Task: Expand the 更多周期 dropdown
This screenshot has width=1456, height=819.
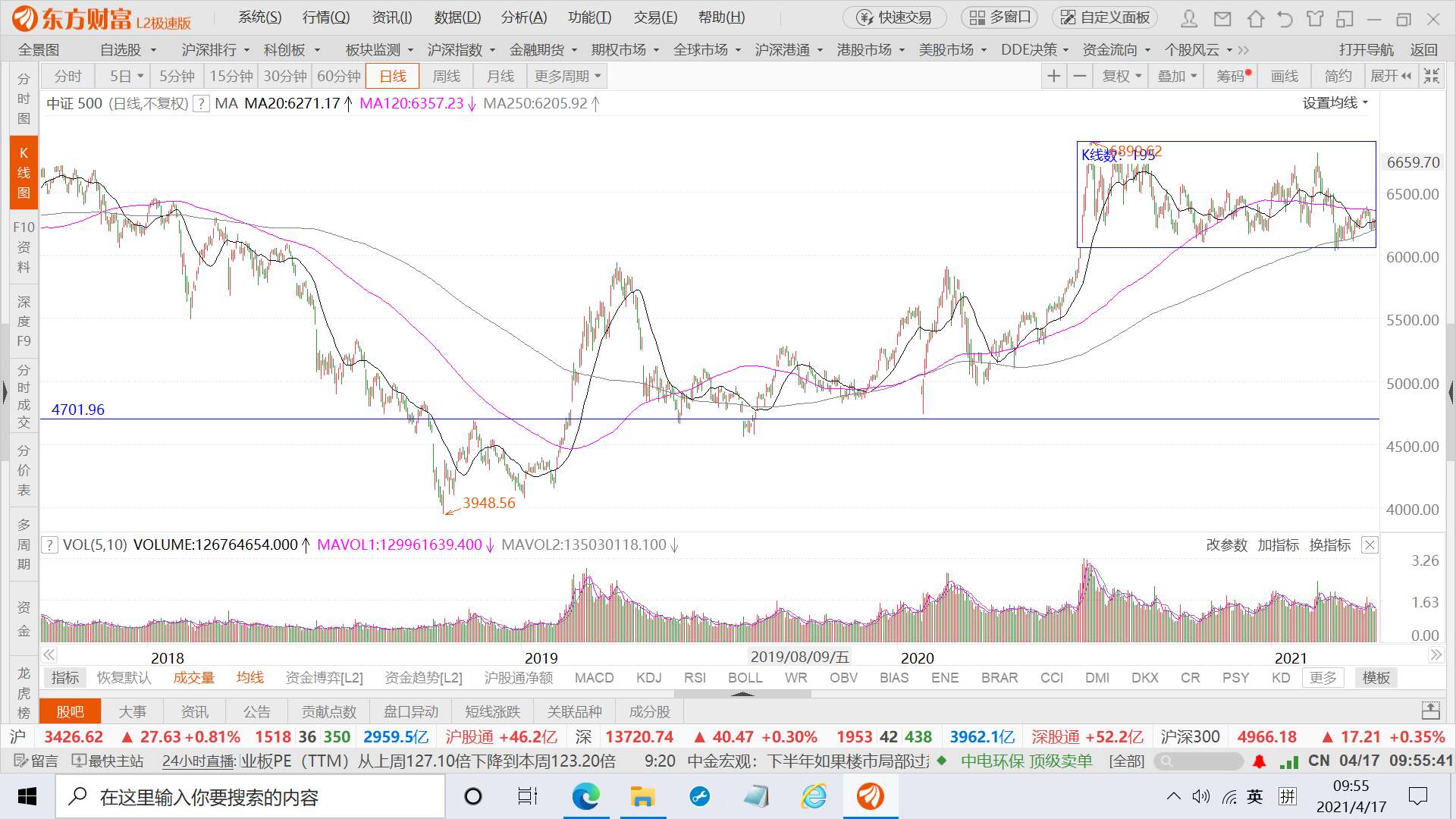Action: 567,76
